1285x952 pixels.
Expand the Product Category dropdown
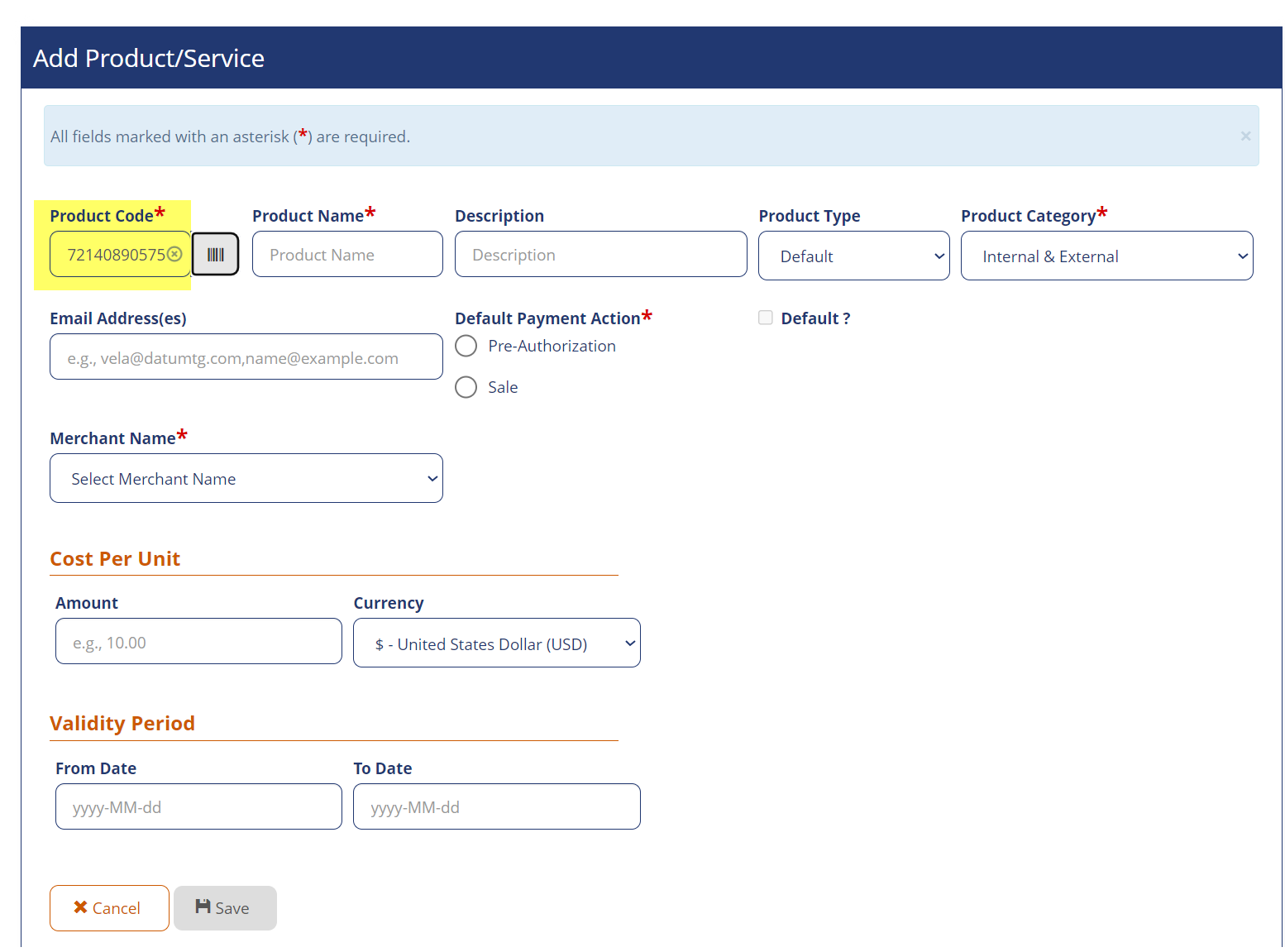point(1106,256)
